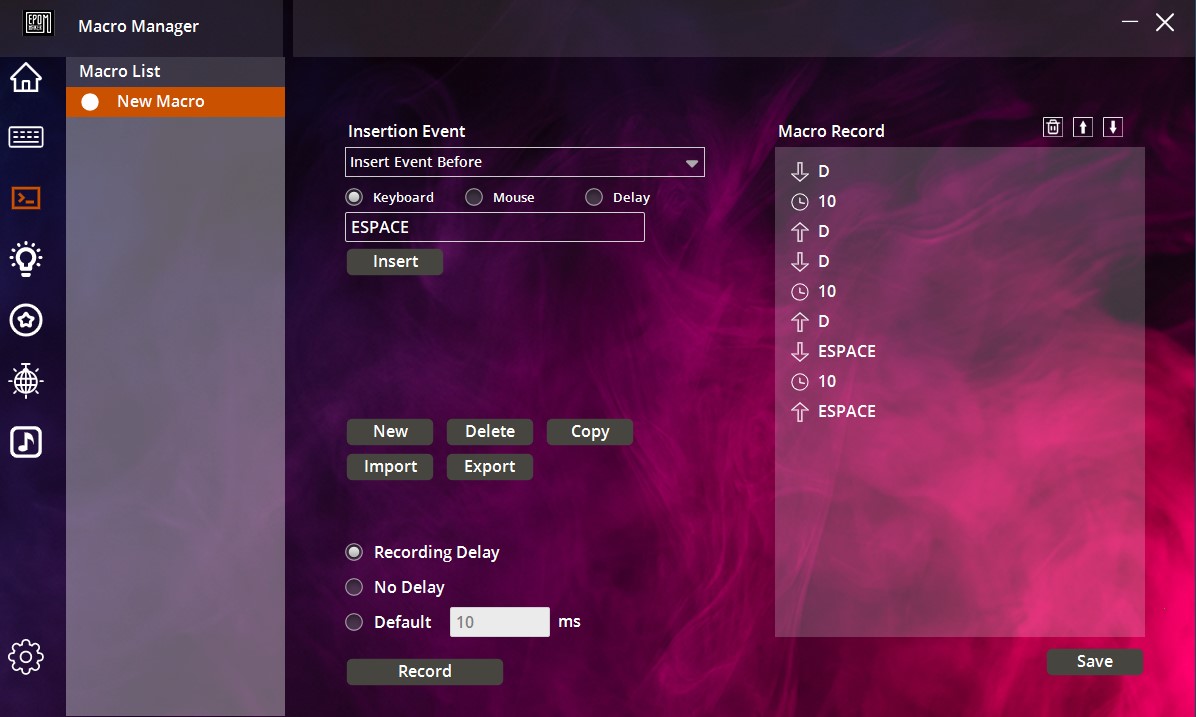
Task: Select New Macro in Macro List
Action: pyautogui.click(x=160, y=102)
